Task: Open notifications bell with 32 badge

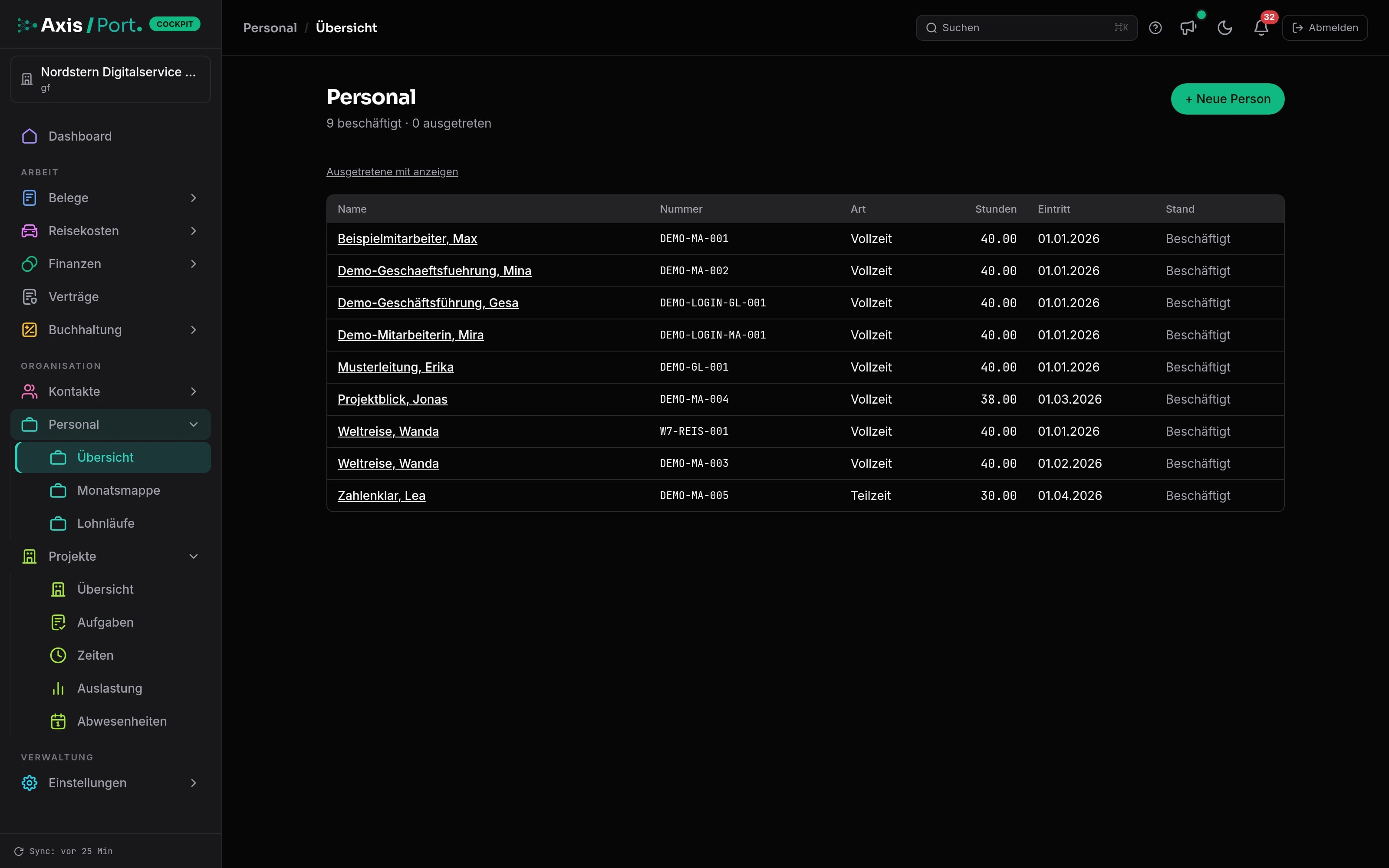Action: [x=1261, y=27]
